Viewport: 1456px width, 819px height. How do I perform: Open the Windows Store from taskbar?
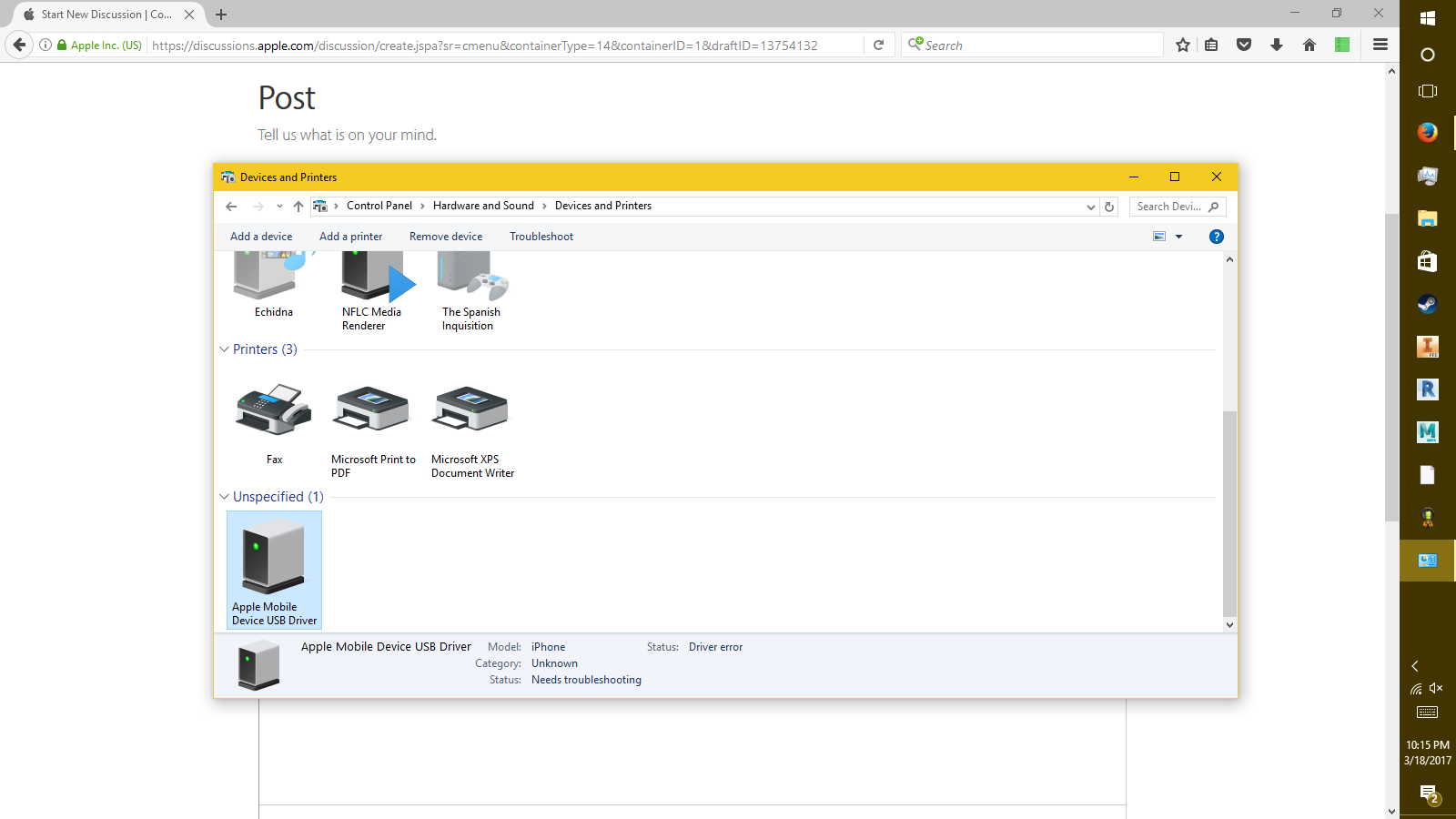click(1428, 261)
